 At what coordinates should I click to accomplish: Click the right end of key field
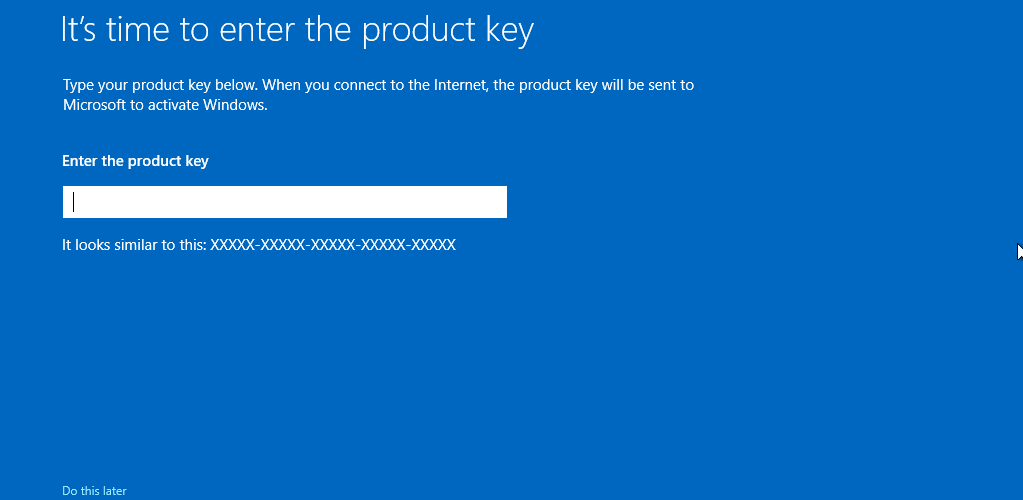[x=496, y=202]
